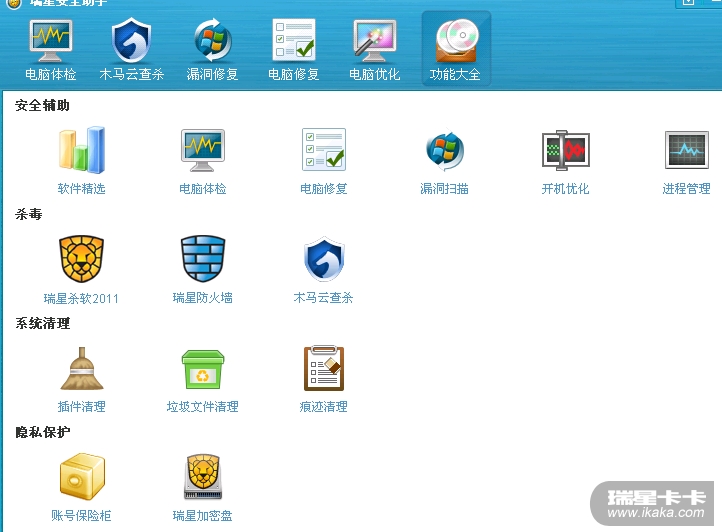Click the 痕迹清理 label text
722x532 pixels.
tap(324, 407)
